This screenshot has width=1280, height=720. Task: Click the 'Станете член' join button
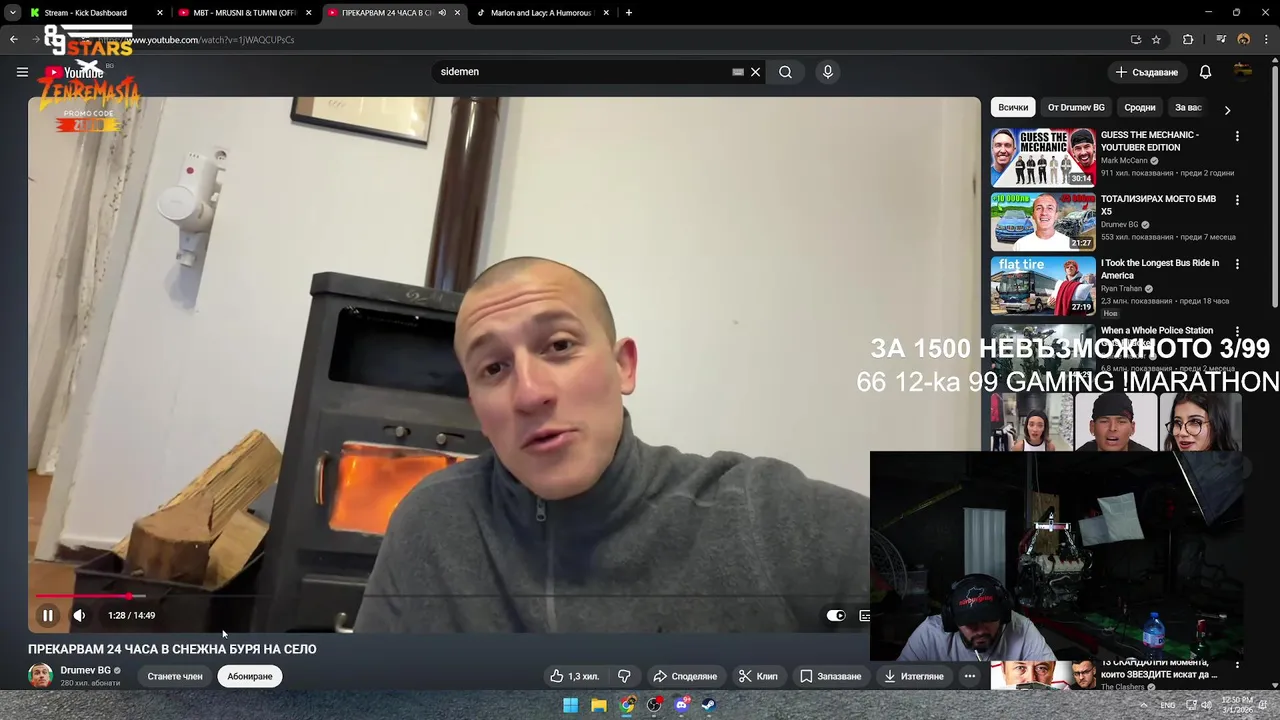tap(175, 676)
